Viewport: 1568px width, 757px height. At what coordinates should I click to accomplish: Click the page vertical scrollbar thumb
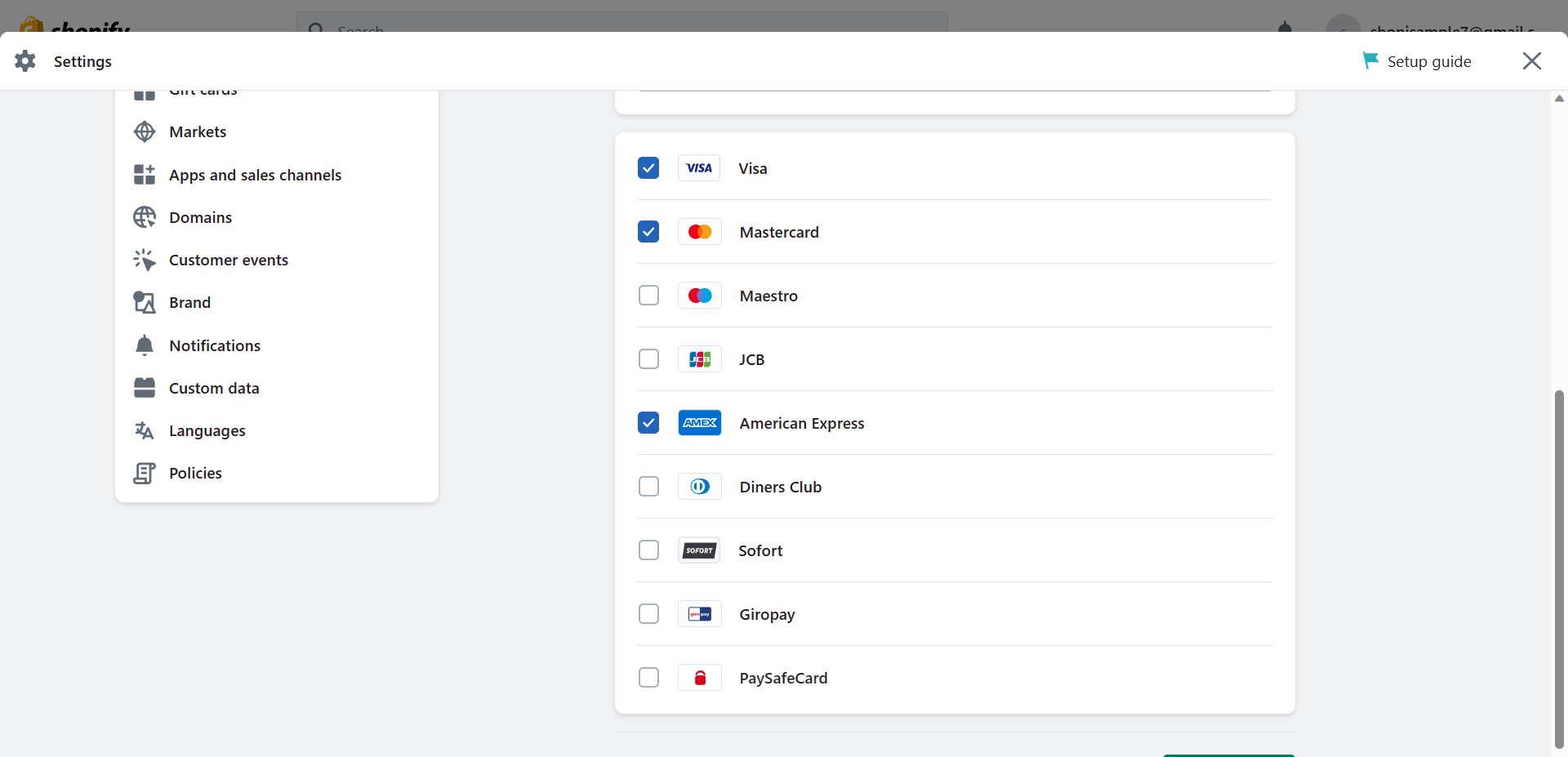[x=1559, y=569]
